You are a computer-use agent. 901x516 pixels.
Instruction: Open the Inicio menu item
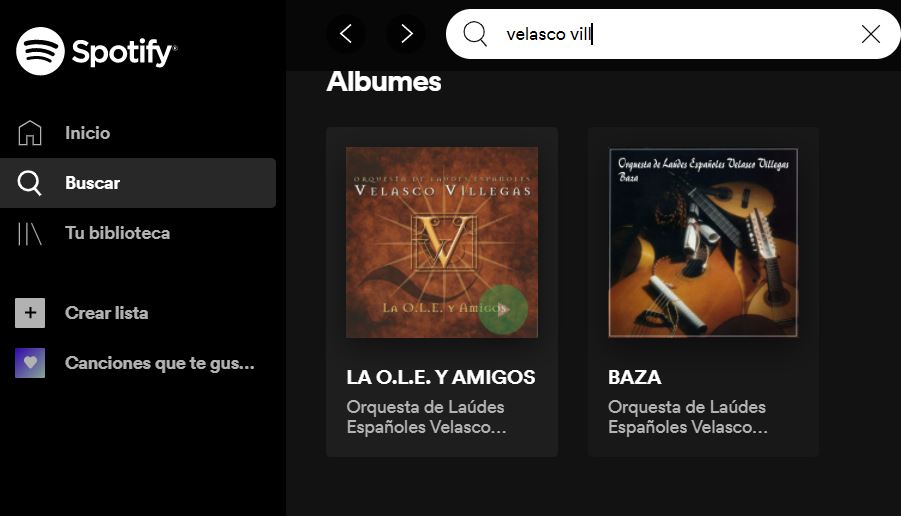87,133
